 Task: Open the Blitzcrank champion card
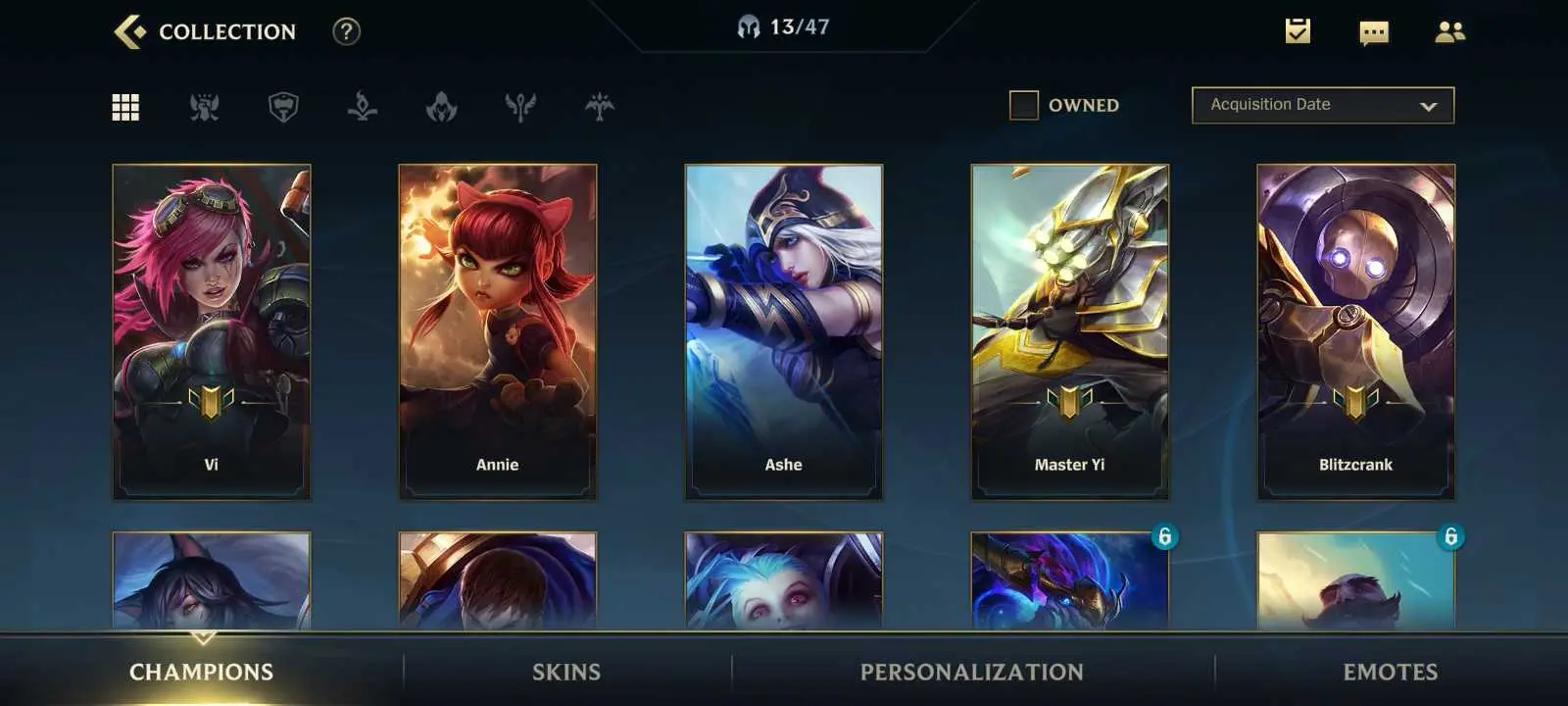(1356, 331)
